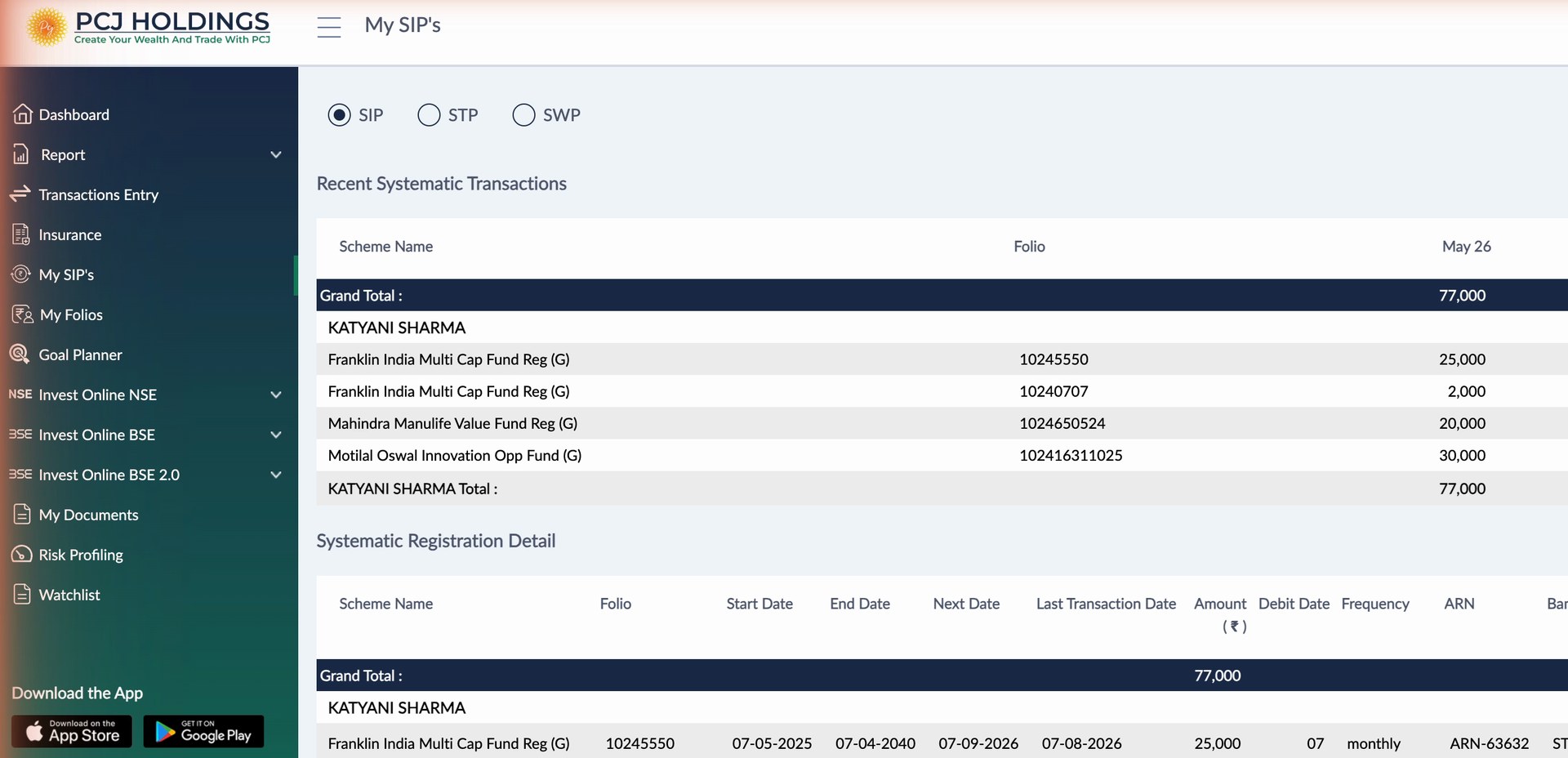
Task: Open the Watchlist page
Action: [x=69, y=595]
